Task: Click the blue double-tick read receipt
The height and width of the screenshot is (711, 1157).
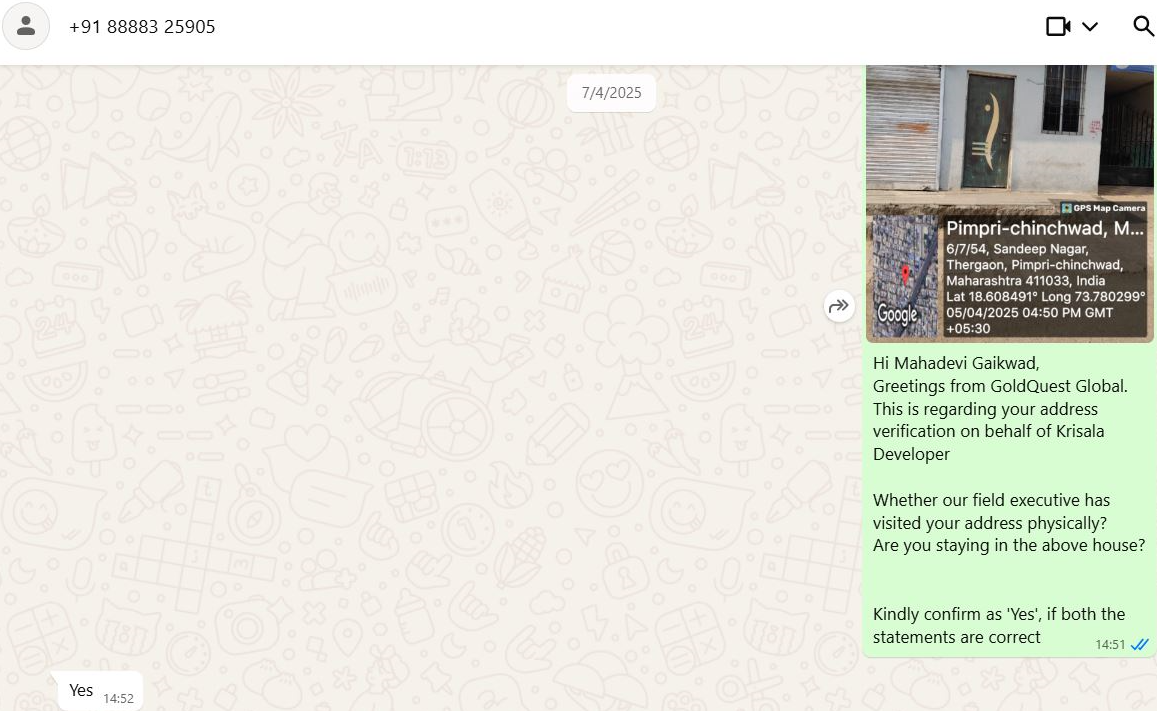Action: 1140,645
